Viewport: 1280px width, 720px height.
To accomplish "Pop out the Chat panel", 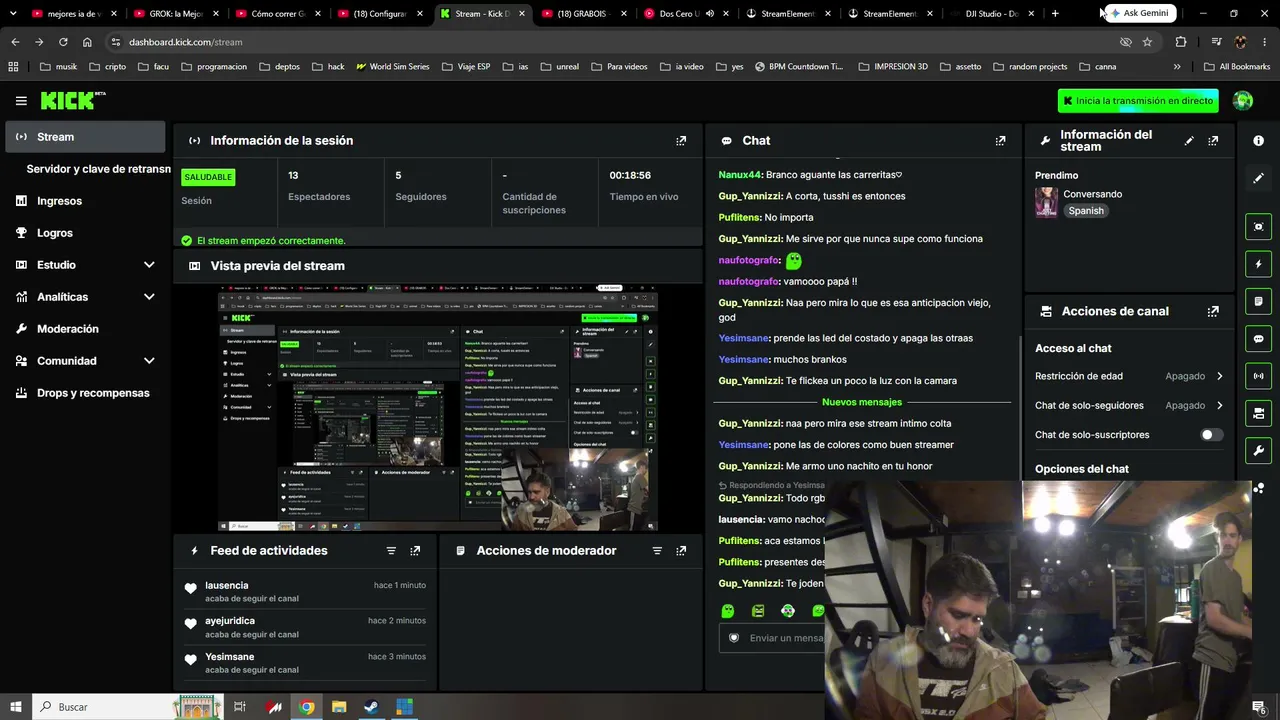I will pyautogui.click(x=1000, y=141).
